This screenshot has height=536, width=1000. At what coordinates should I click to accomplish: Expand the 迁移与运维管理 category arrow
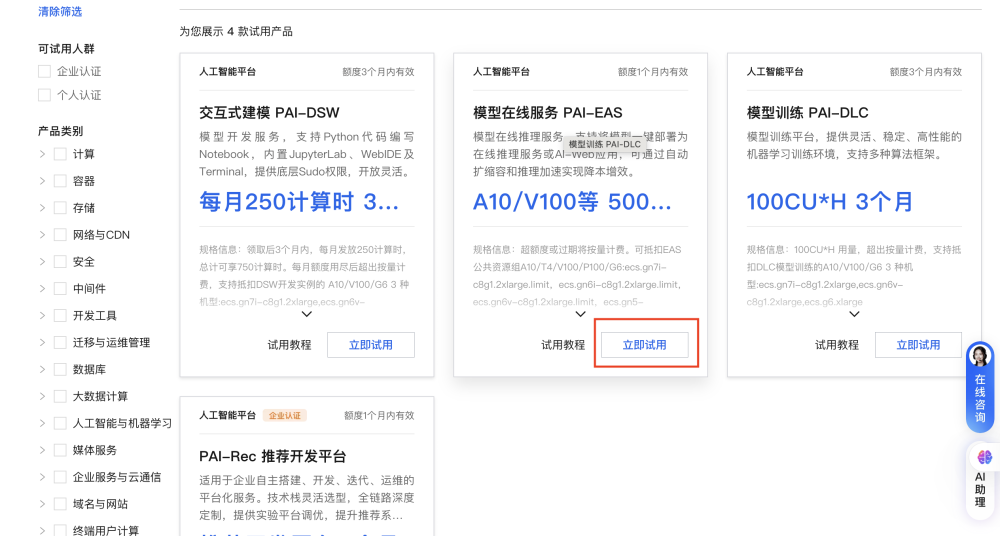[42, 343]
